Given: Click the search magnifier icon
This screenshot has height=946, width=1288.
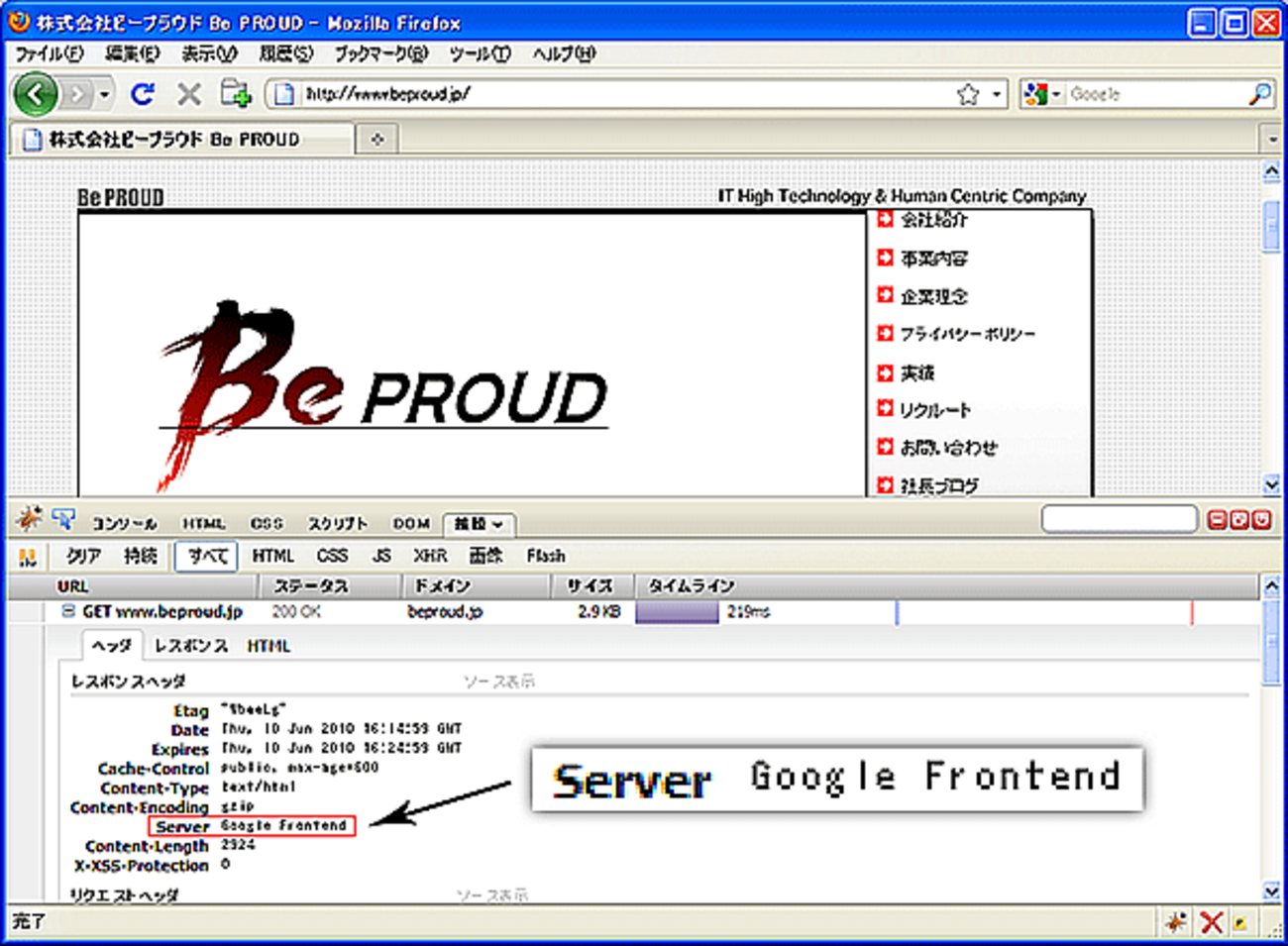Looking at the screenshot, I should point(1259,94).
